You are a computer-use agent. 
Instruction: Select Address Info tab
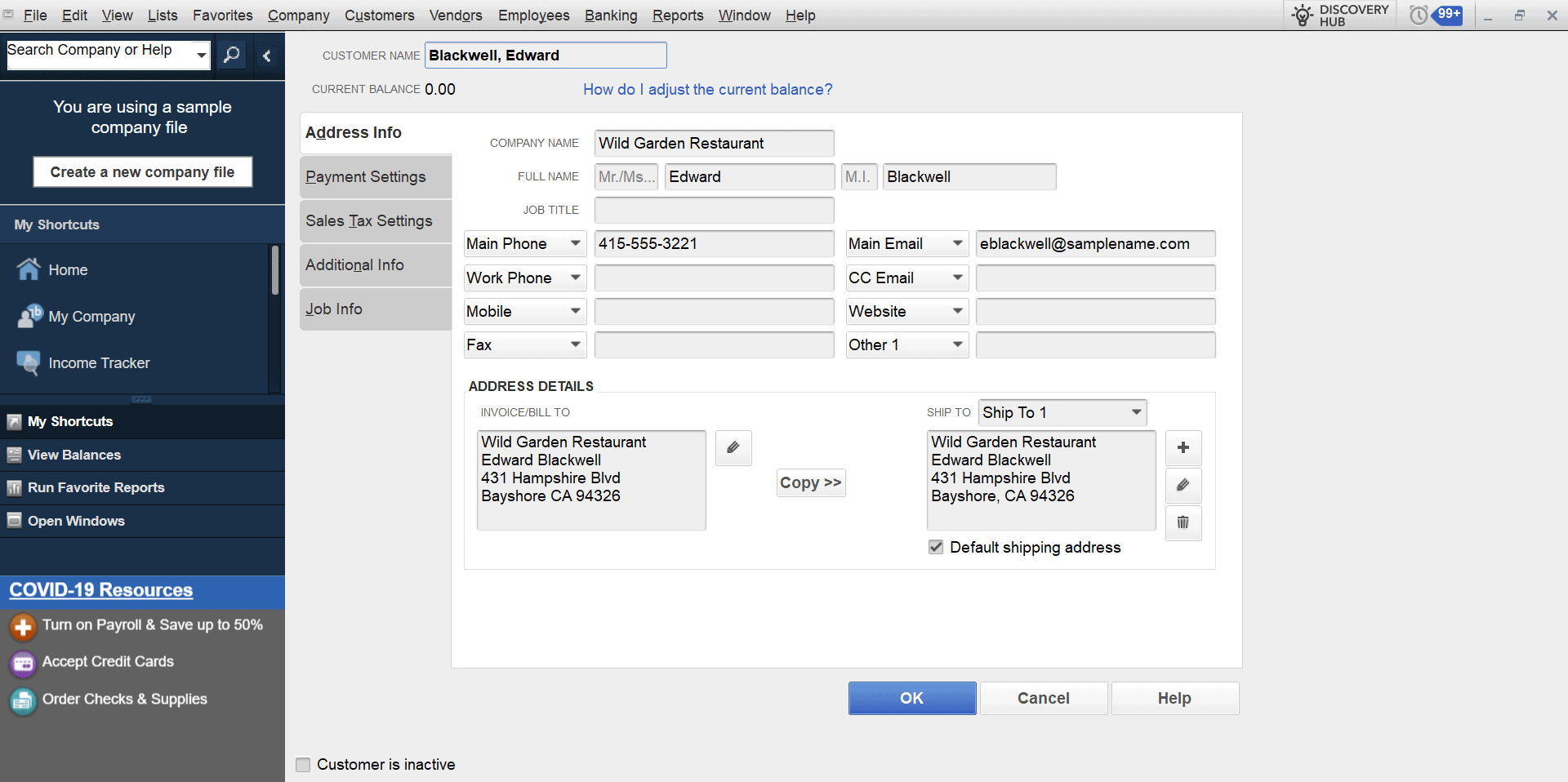tap(376, 132)
